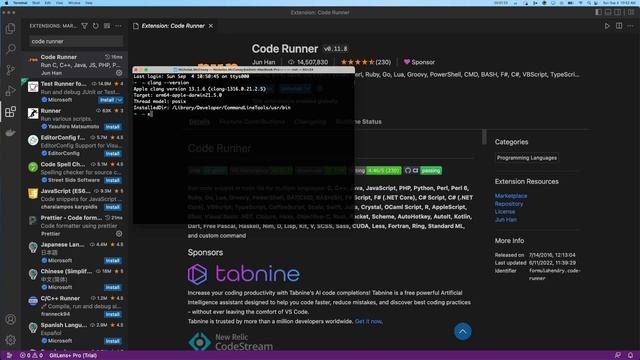Select Prettier - Code formatter list entry
The width and height of the screenshot is (640, 360).
(75, 226)
